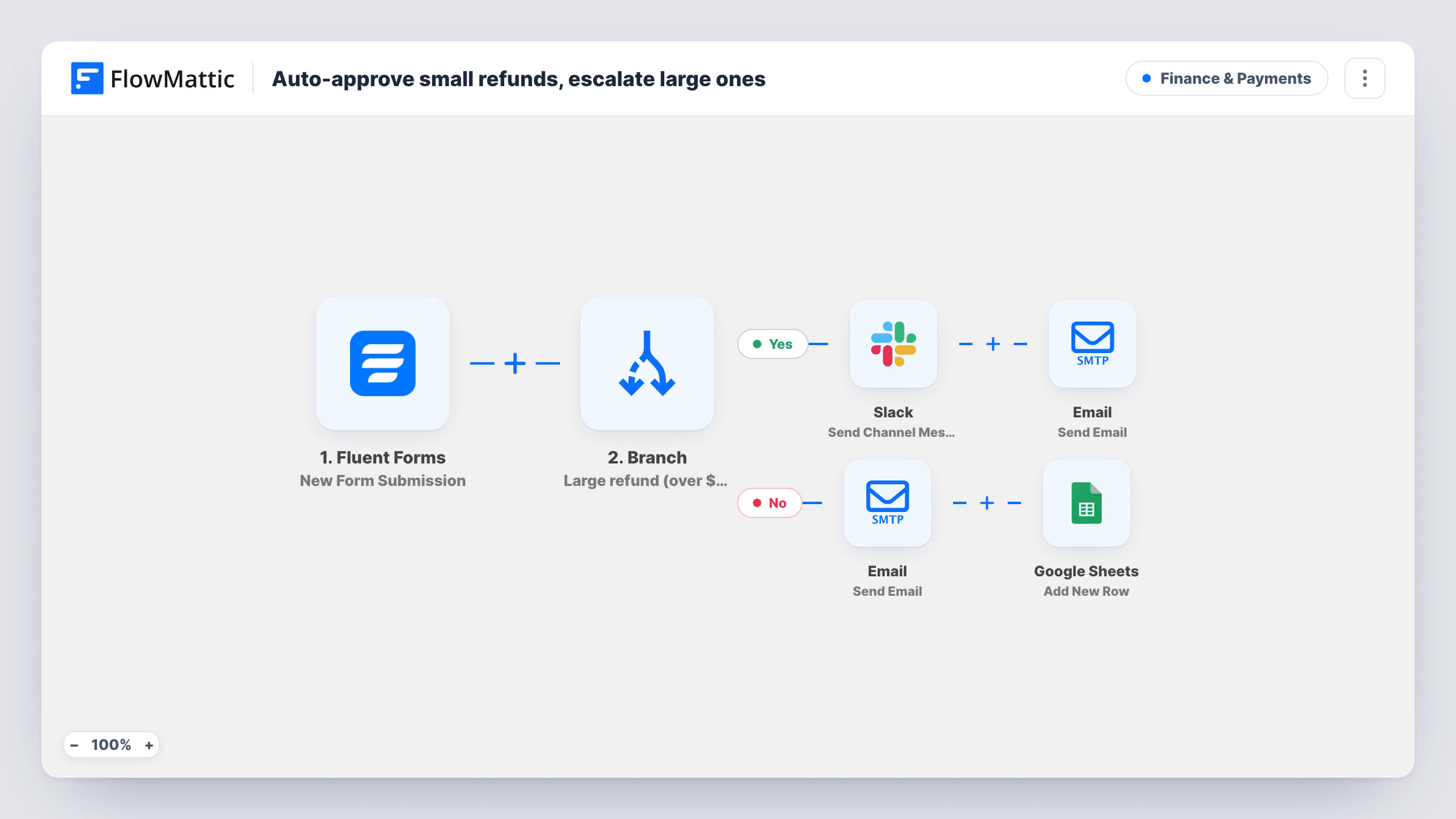Viewport: 1456px width, 819px height.
Task: Click the "Slack" label
Action: [x=893, y=412]
